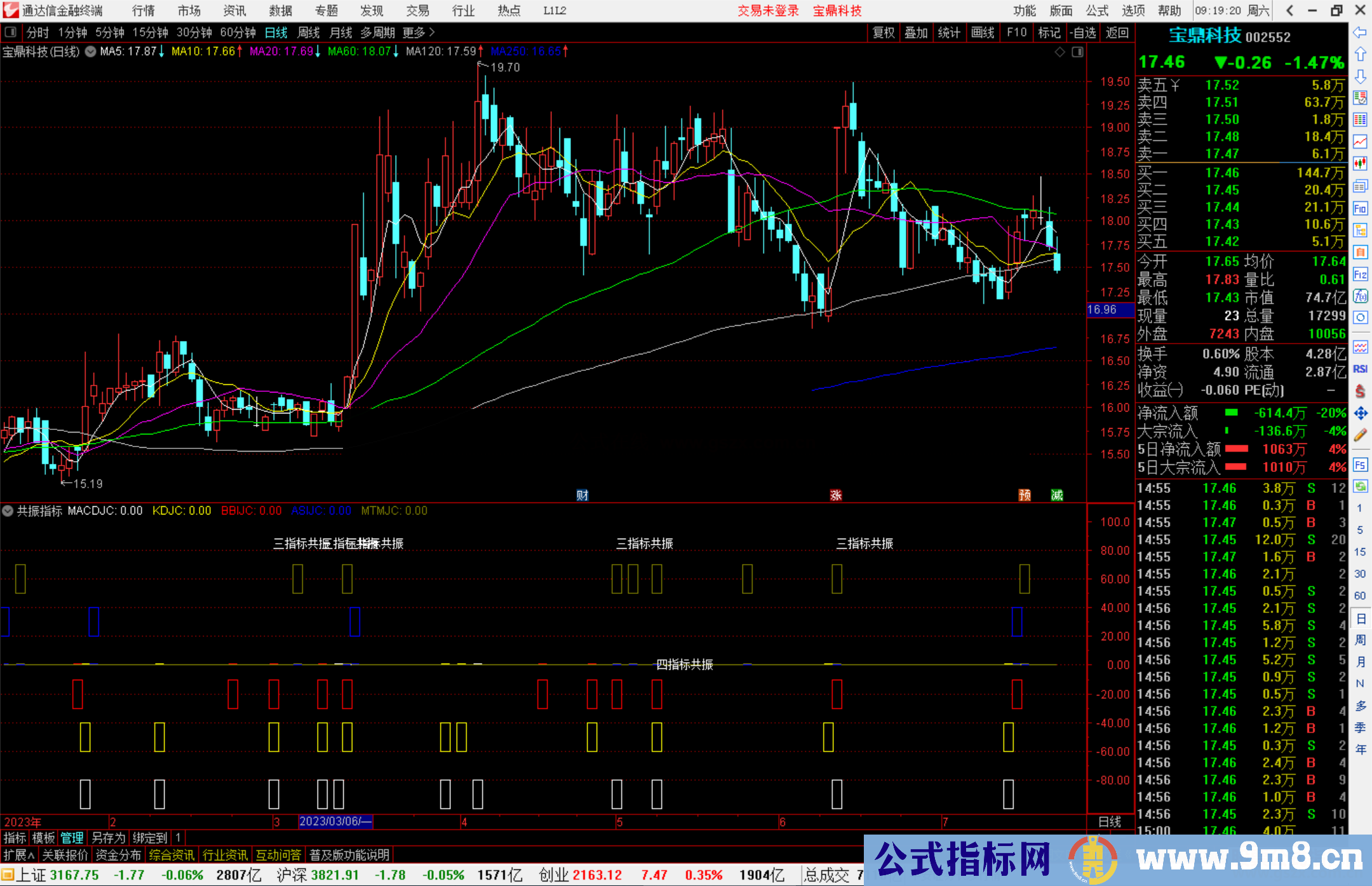Click the RSI indicator icon
Image resolution: width=1372 pixels, height=886 pixels.
(1360, 369)
